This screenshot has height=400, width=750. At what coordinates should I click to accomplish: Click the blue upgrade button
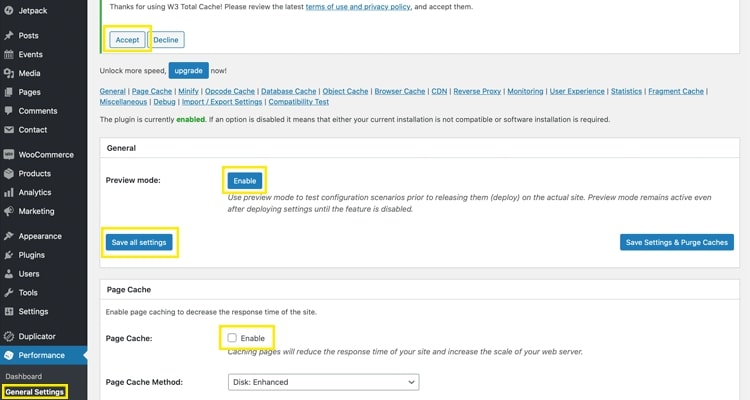(188, 70)
